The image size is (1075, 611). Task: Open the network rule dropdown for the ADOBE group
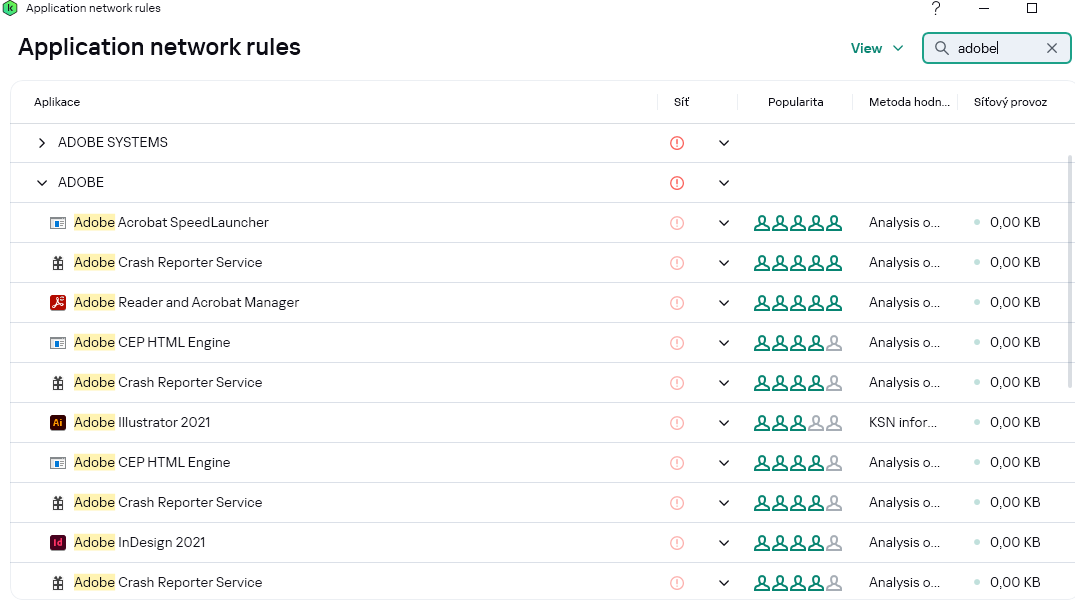[x=724, y=183]
